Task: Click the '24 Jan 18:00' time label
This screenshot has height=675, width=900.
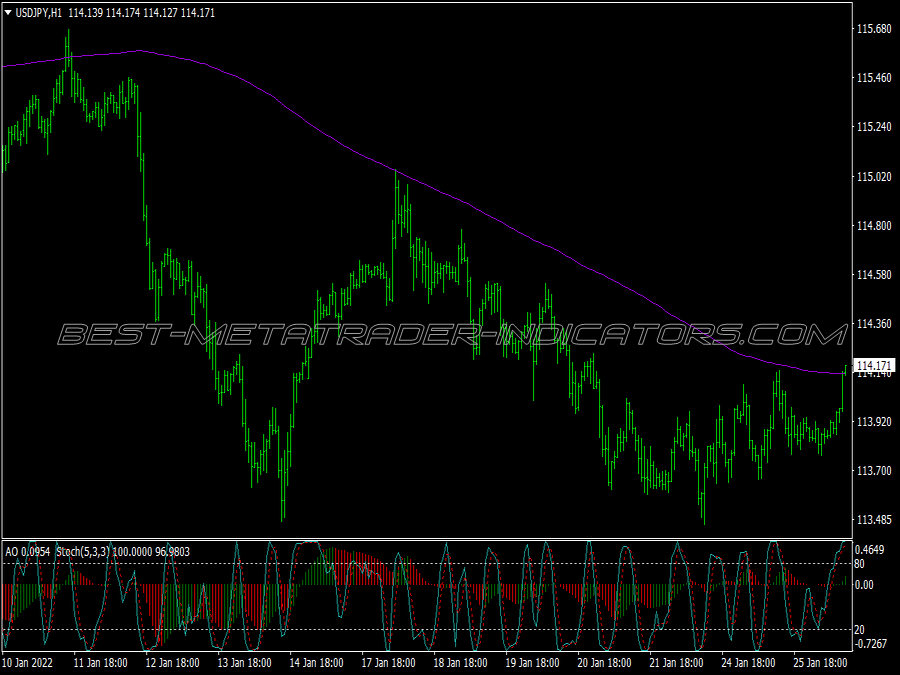Action: click(x=748, y=663)
